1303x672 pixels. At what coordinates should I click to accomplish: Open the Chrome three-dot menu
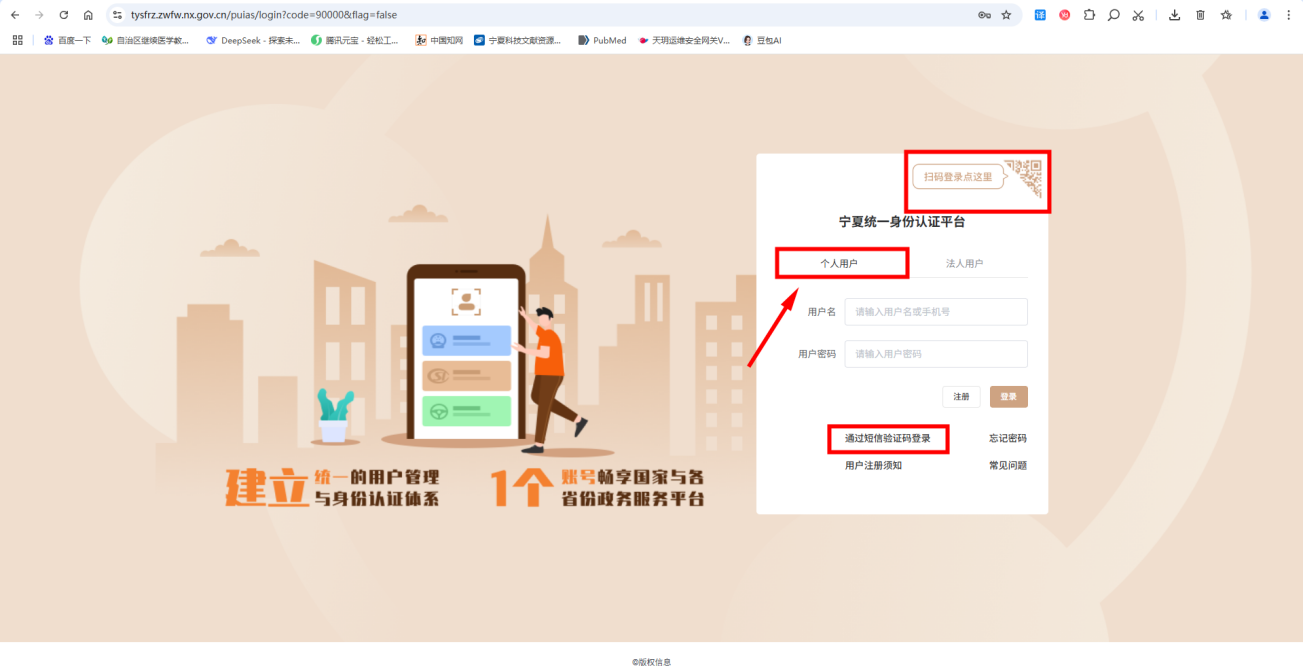click(x=1288, y=15)
